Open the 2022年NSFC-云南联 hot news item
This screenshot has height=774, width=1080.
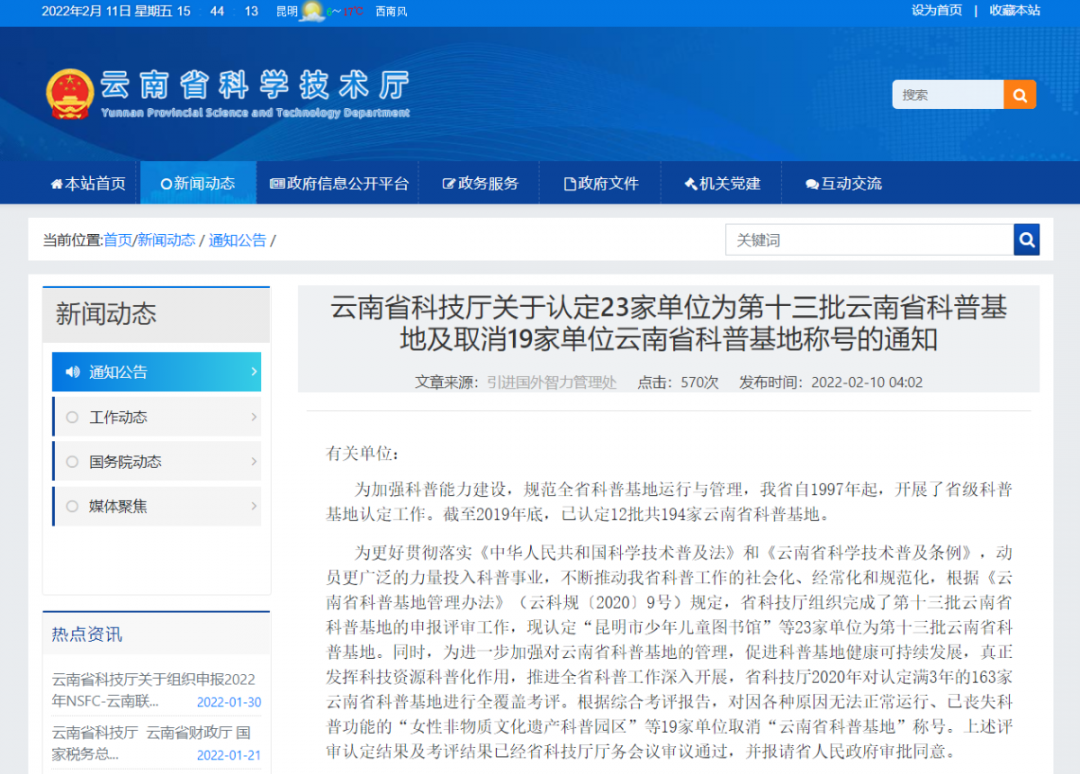[x=156, y=690]
